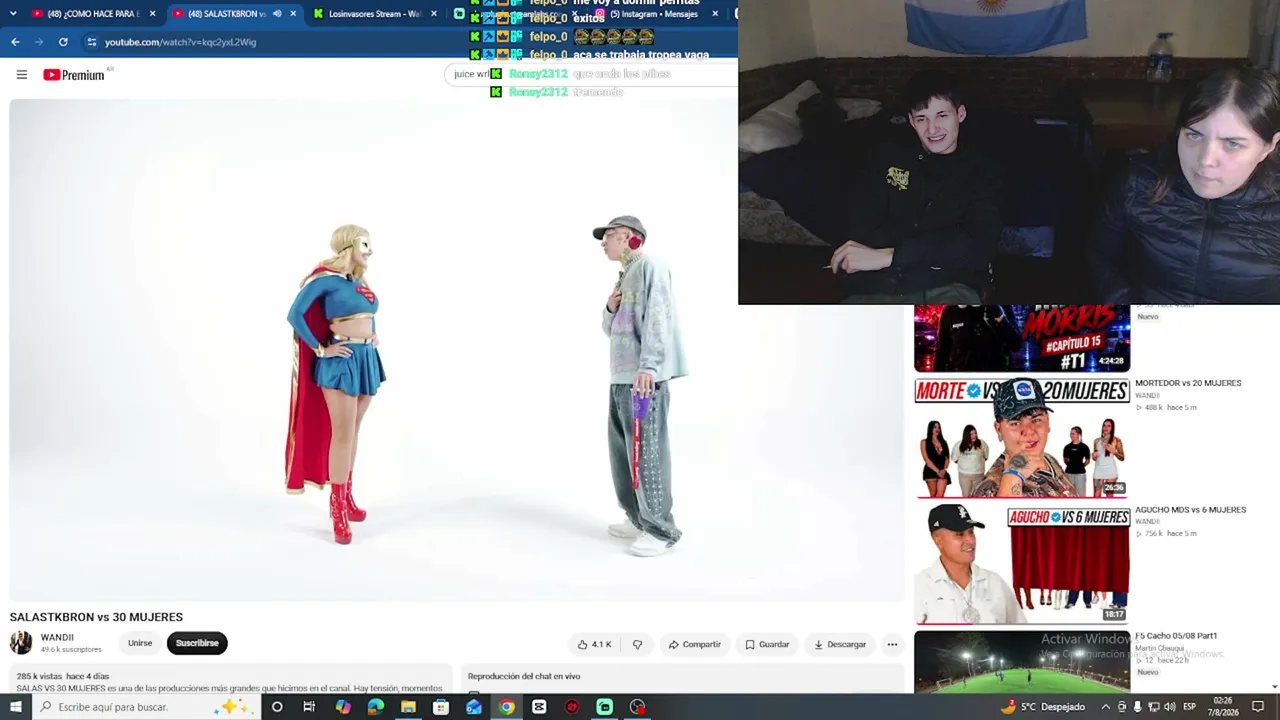Open the 'Reproducción del chat en vivo' panel
This screenshot has width=1280, height=720.
point(683,679)
